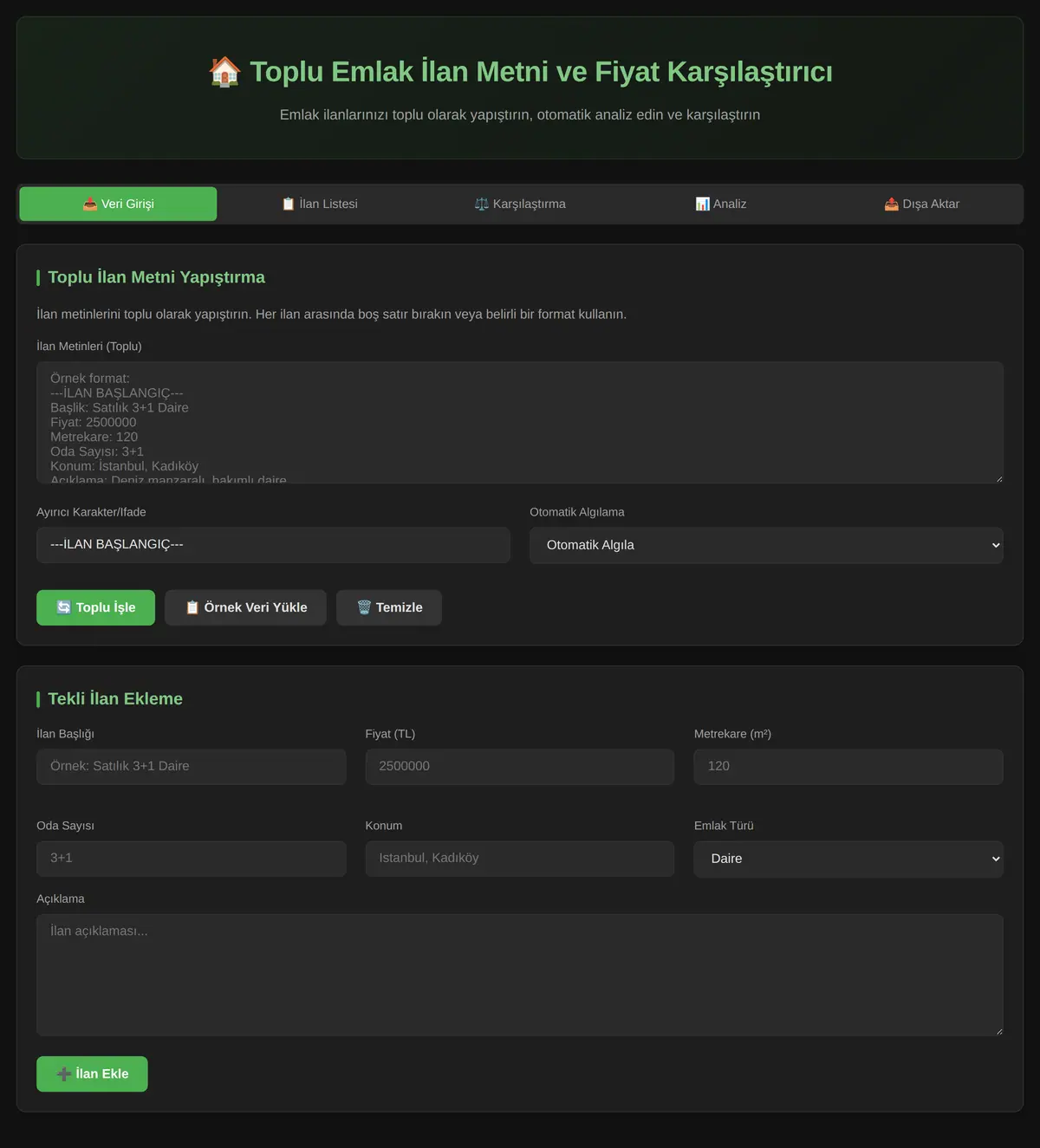
Task: Click the clipboard icon on İlan Listesi tab
Action: (289, 204)
